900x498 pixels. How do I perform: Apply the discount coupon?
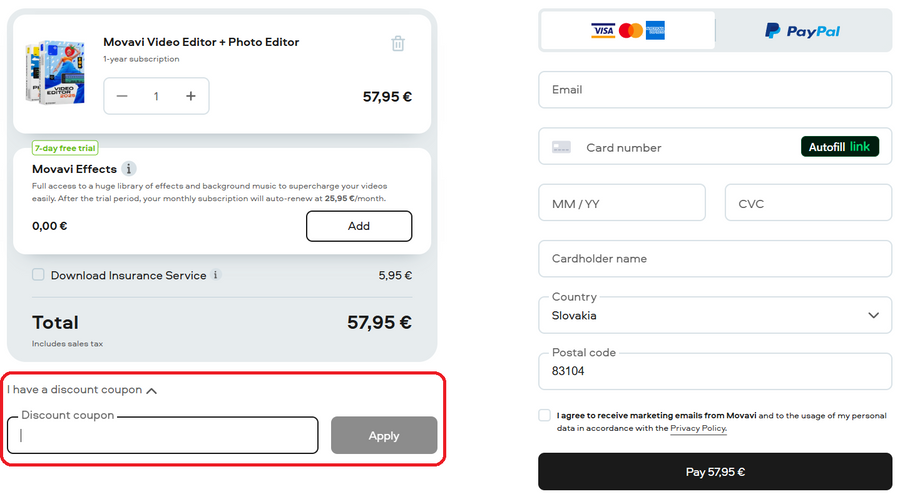click(x=383, y=436)
